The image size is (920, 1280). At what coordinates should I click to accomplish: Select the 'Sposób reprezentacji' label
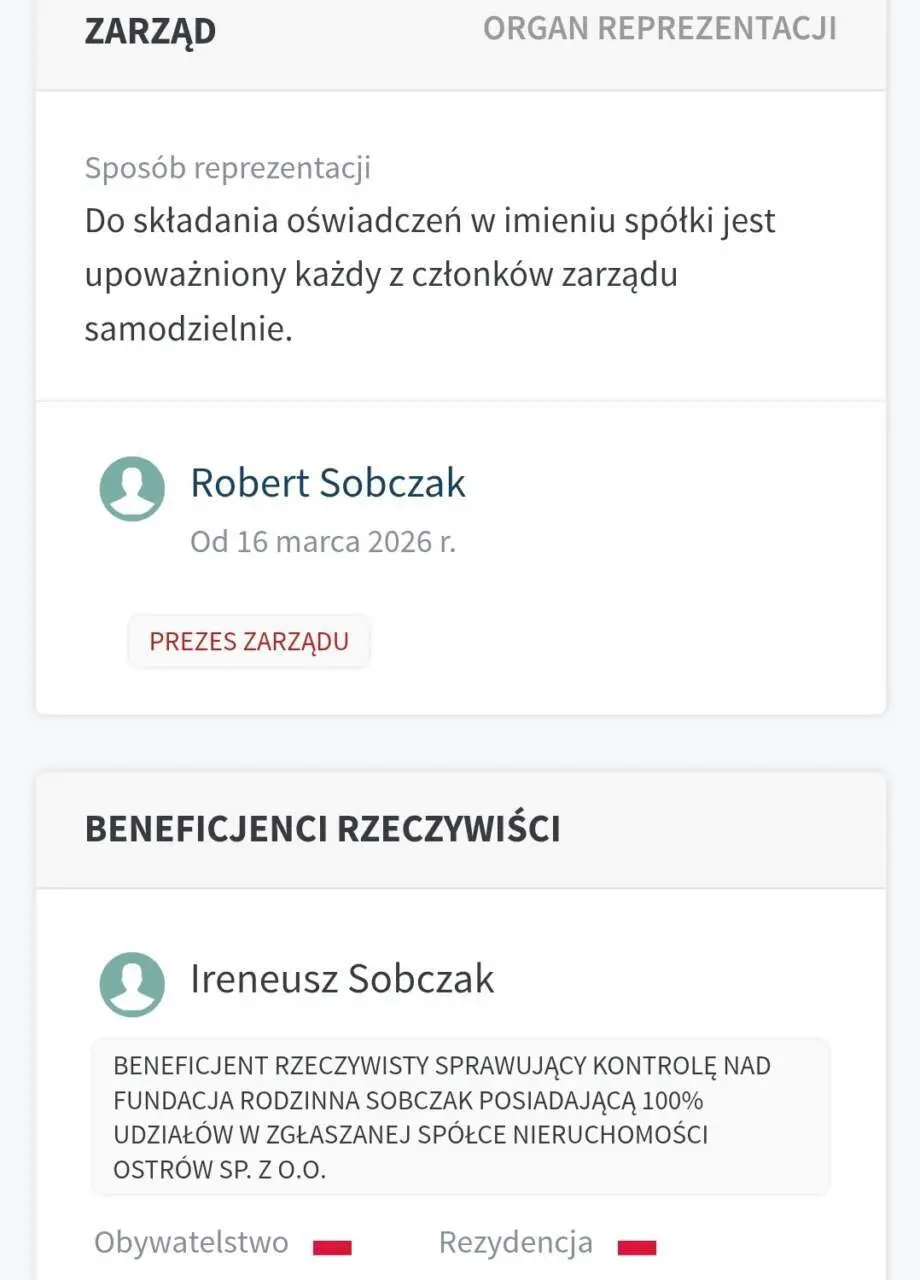[x=228, y=168]
